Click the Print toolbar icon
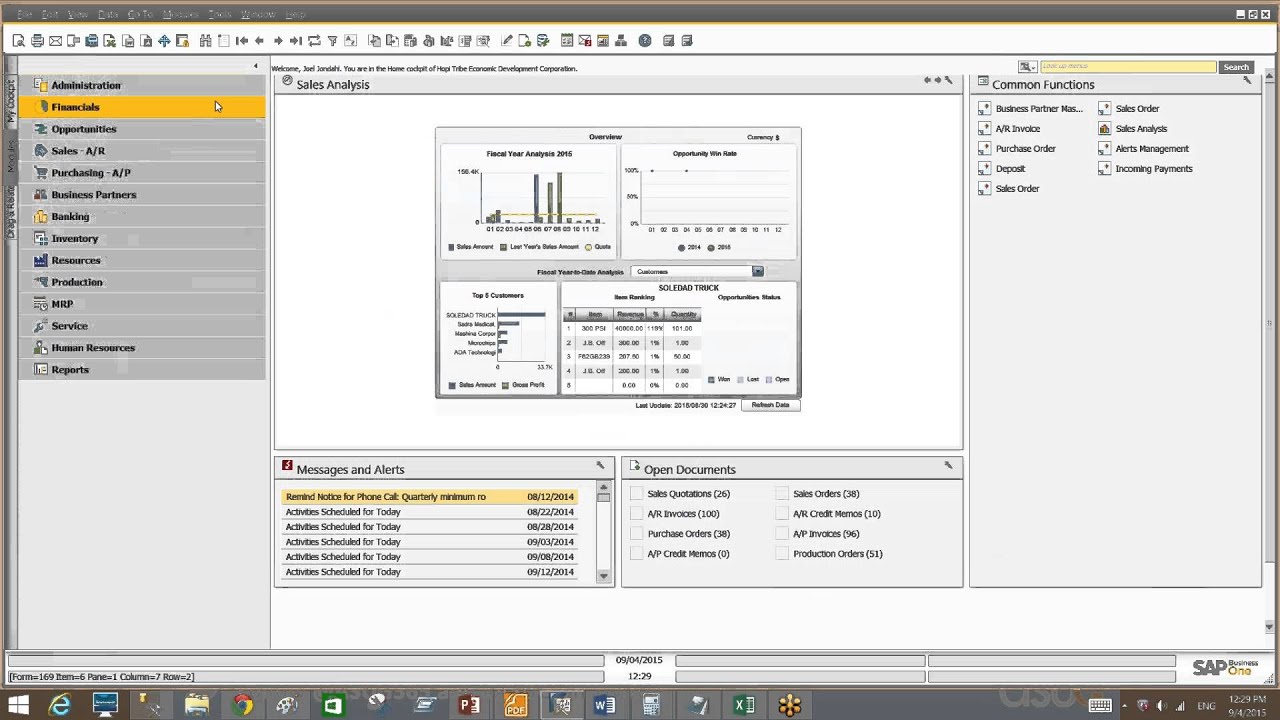This screenshot has height=720, width=1280. 37,41
